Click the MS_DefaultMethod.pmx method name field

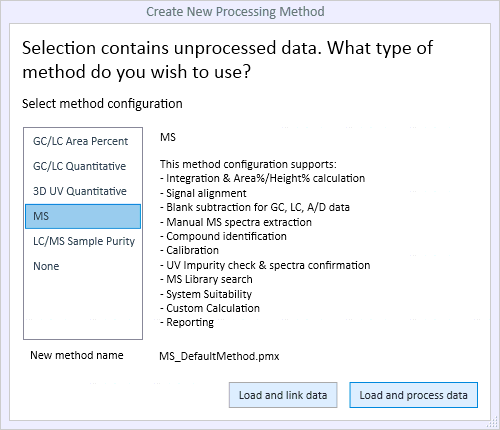click(x=219, y=356)
